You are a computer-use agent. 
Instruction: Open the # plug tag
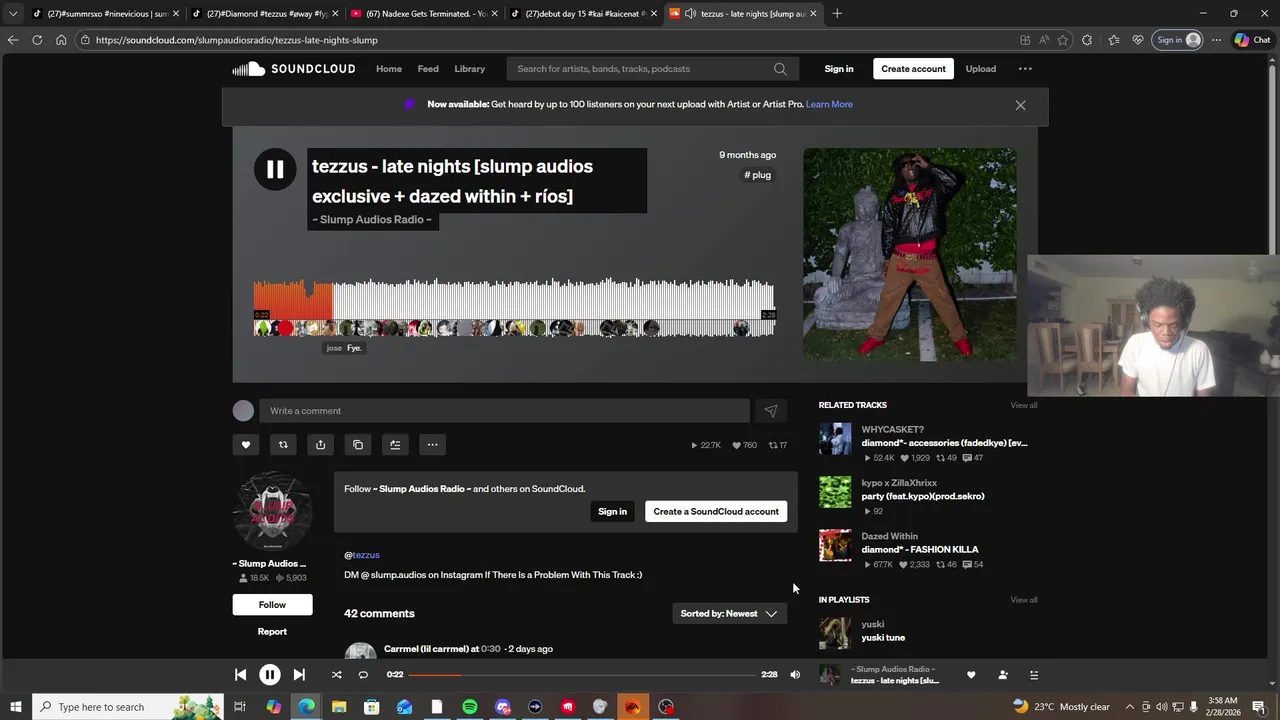click(757, 175)
